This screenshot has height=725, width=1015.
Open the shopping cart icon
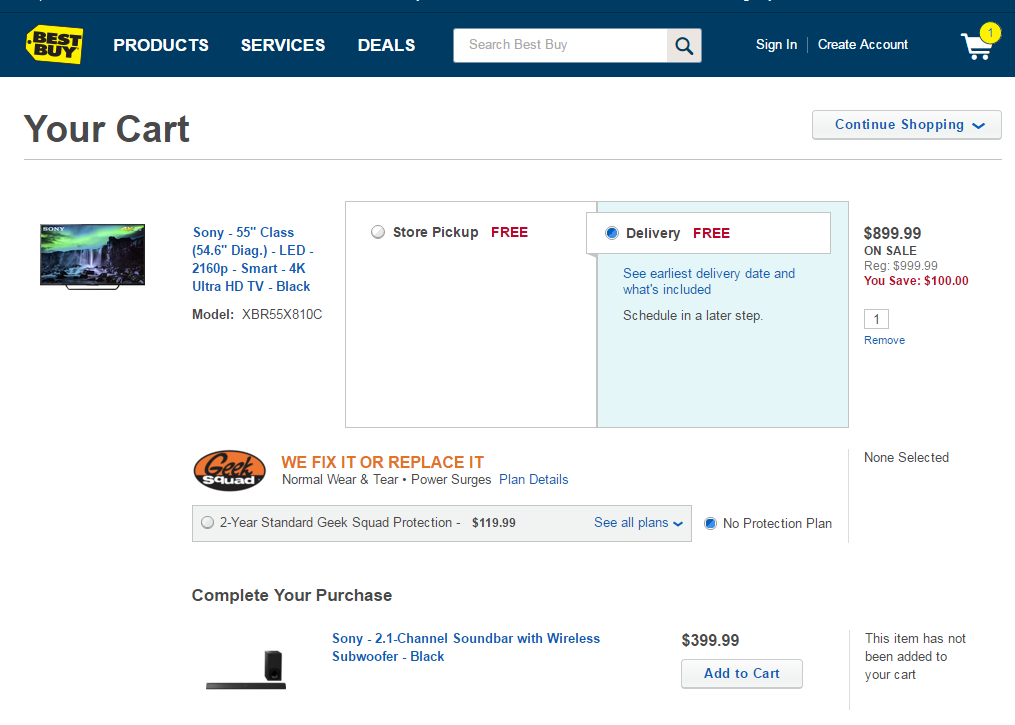coord(977,45)
